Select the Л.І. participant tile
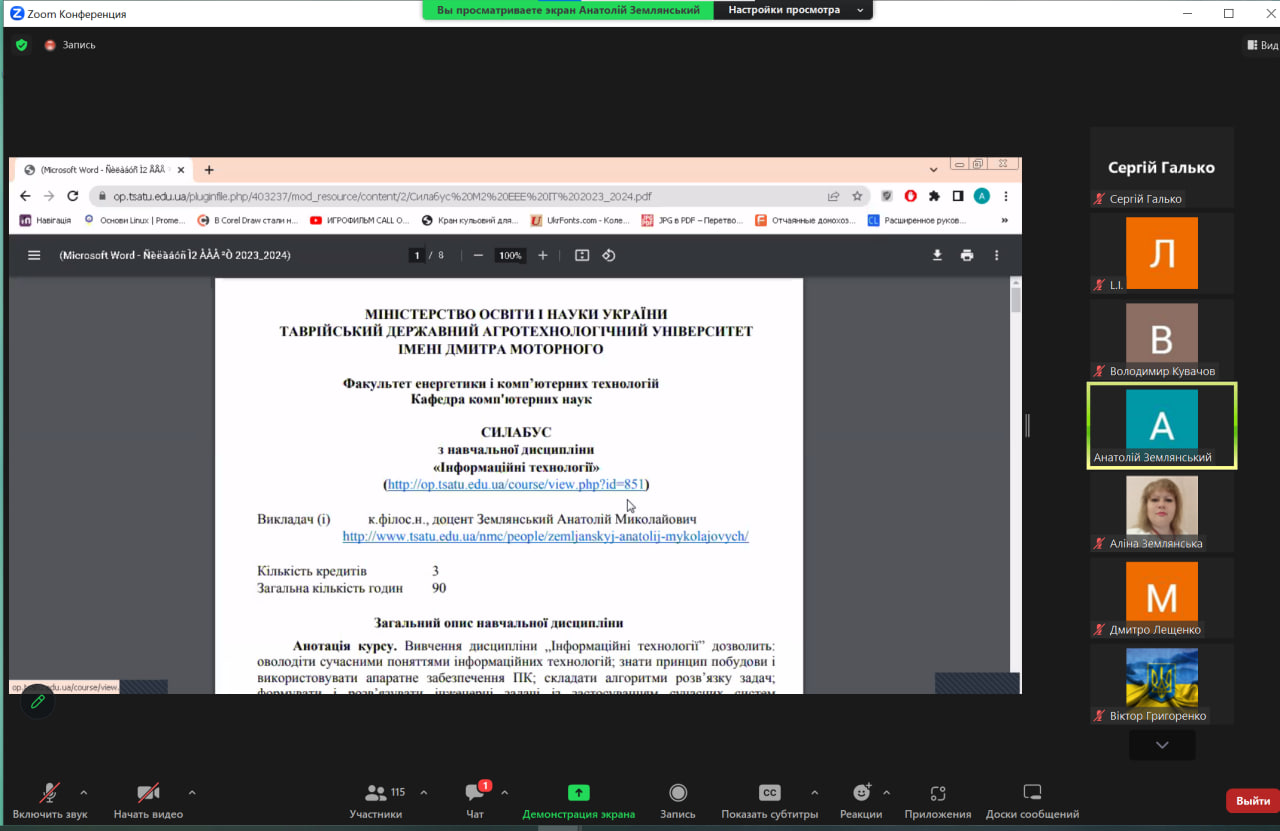This screenshot has height=831, width=1280. pyautogui.click(x=1161, y=254)
